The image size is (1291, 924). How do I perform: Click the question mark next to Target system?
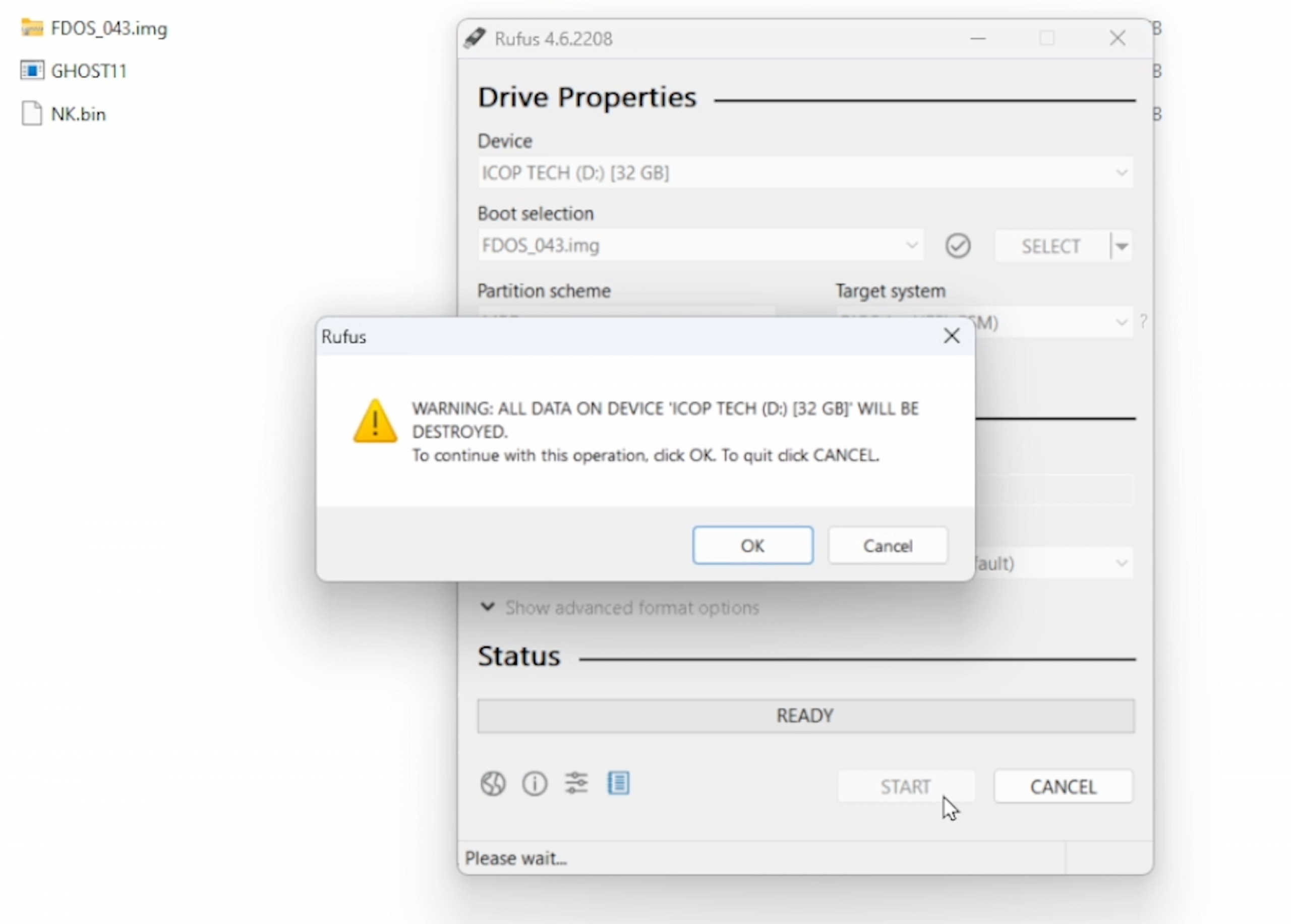(1144, 322)
